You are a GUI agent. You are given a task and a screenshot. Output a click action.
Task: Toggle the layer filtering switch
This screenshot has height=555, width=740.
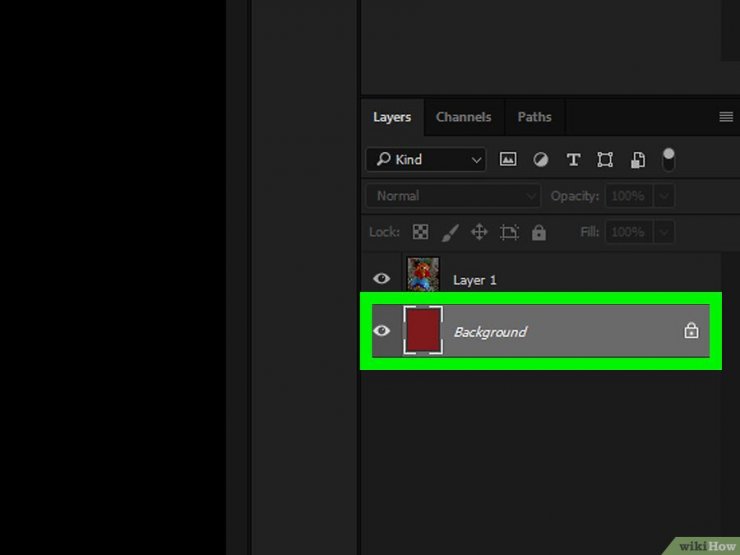click(668, 158)
